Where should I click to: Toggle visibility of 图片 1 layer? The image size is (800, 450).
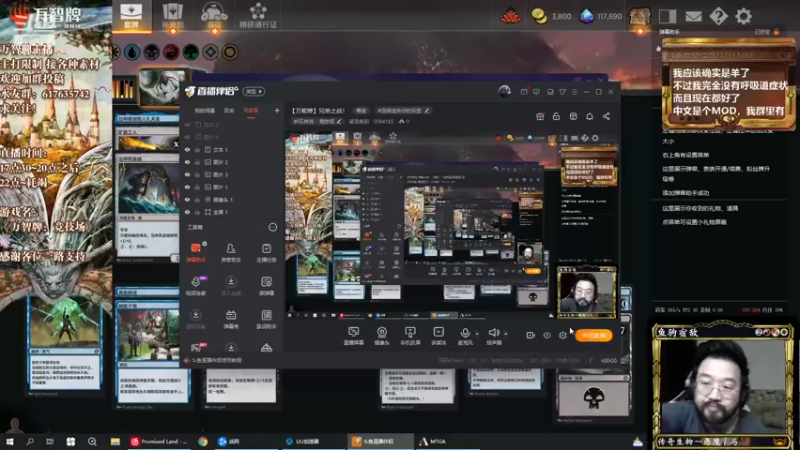pyautogui.click(x=187, y=187)
